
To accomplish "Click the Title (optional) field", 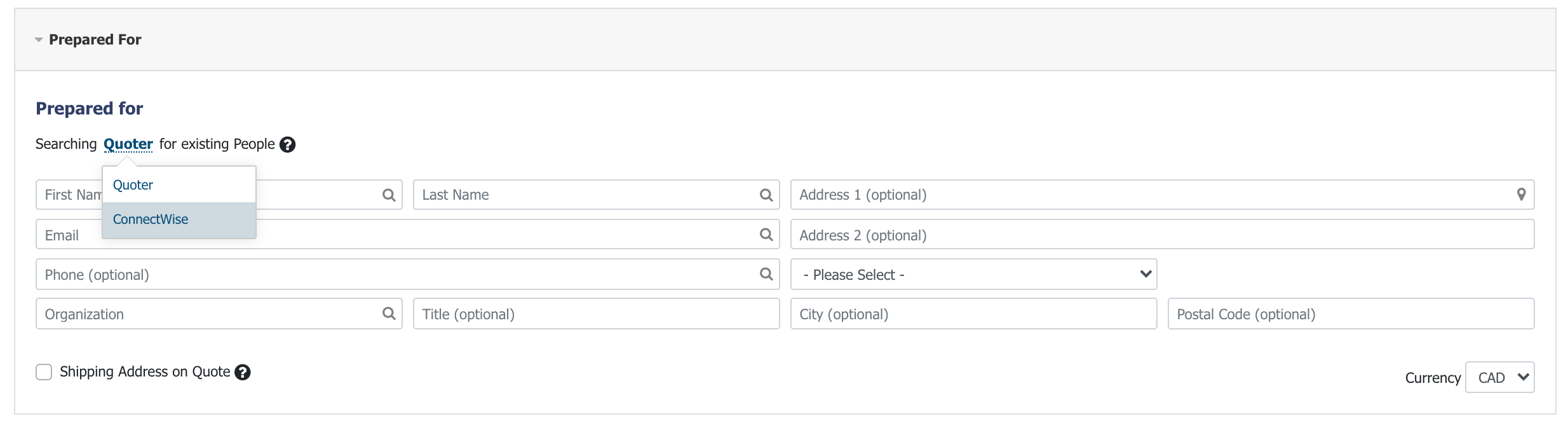I will click(x=596, y=314).
